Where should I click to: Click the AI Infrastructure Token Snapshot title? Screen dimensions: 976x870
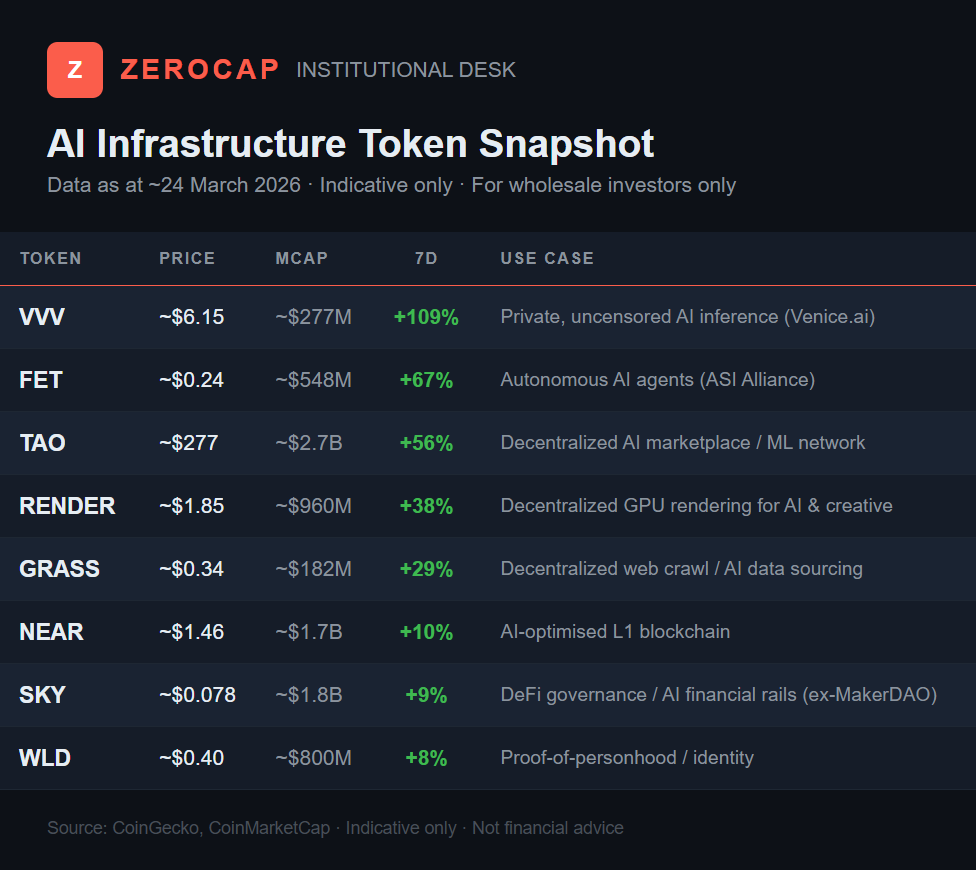(x=350, y=144)
